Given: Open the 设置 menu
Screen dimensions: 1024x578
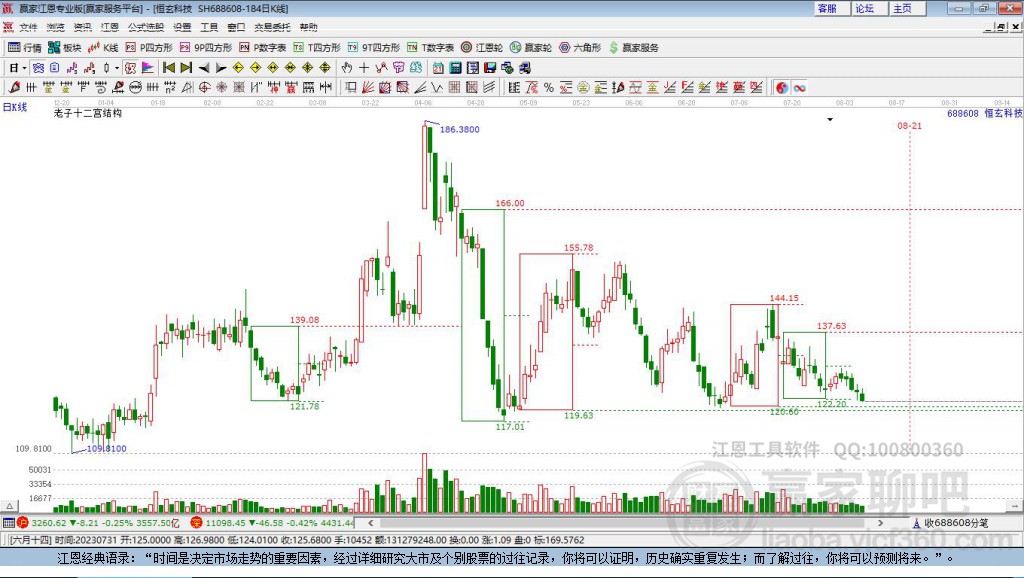Looking at the screenshot, I should [182, 27].
